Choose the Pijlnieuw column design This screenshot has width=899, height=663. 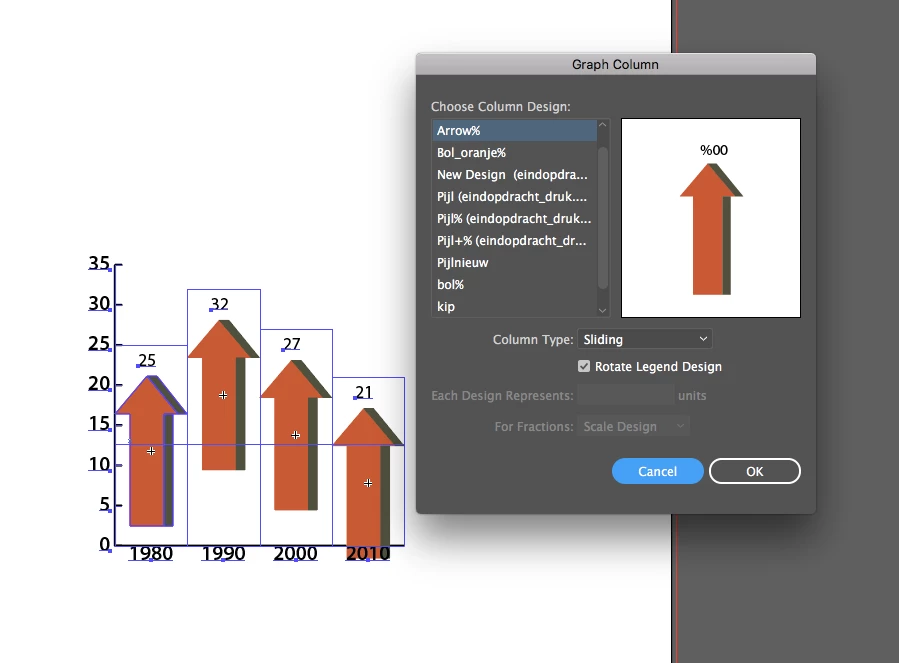[x=514, y=263]
